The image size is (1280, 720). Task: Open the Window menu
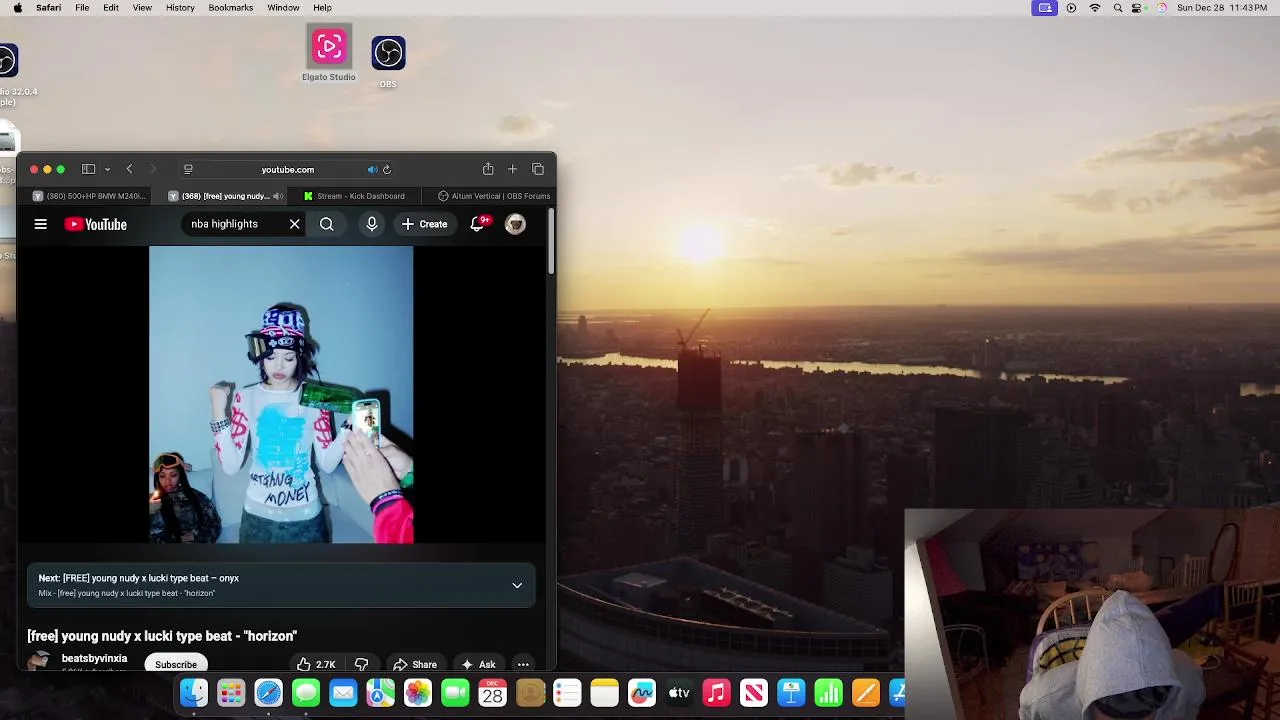pyautogui.click(x=283, y=7)
